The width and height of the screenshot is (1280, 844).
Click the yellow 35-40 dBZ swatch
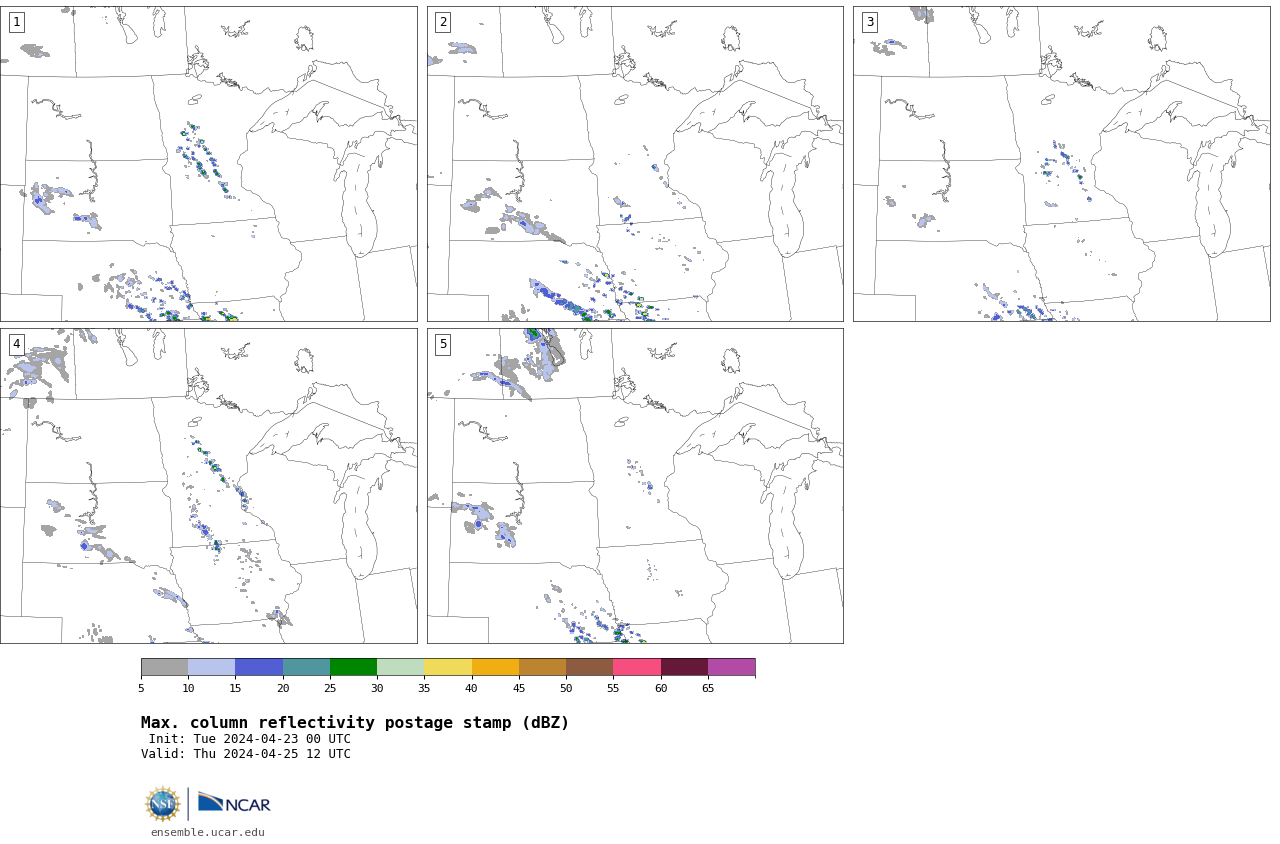pyautogui.click(x=448, y=667)
